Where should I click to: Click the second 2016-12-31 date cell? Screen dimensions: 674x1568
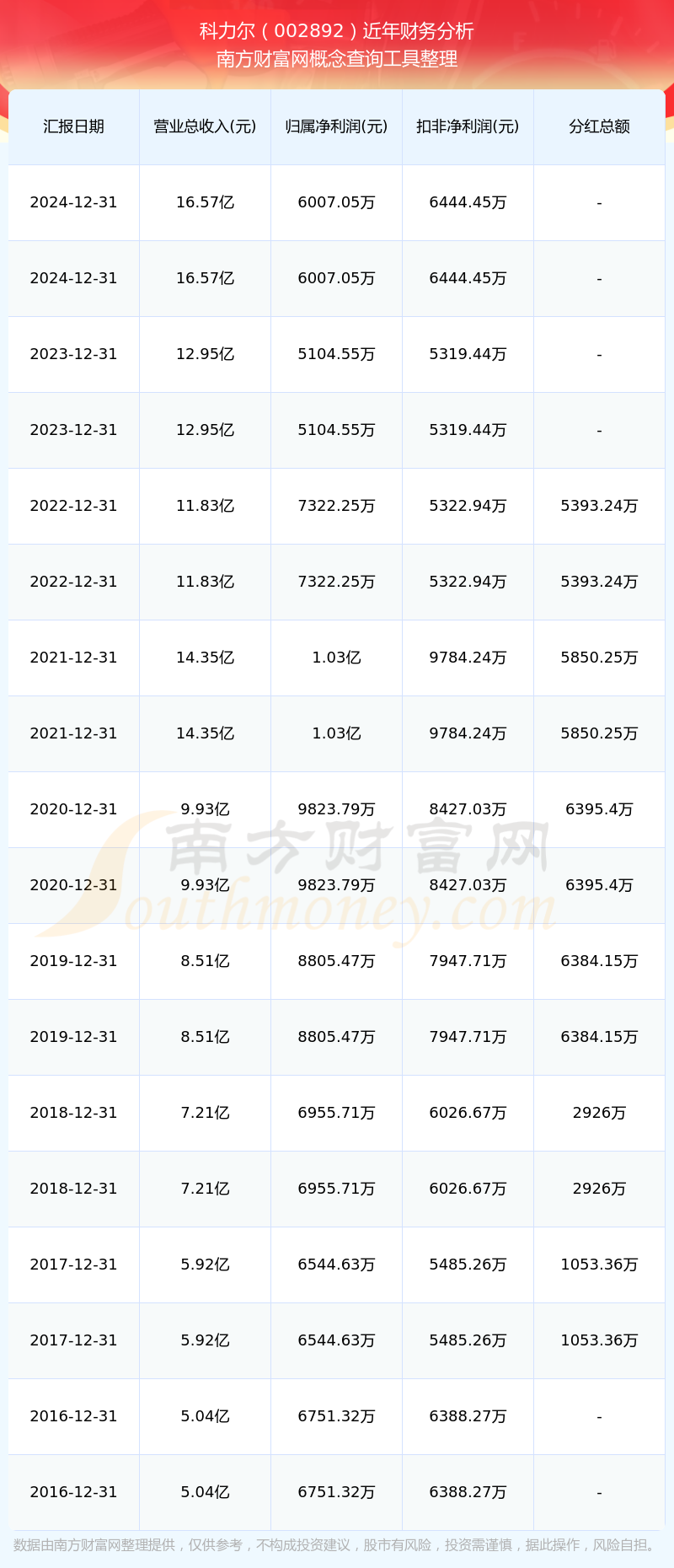click(73, 1492)
